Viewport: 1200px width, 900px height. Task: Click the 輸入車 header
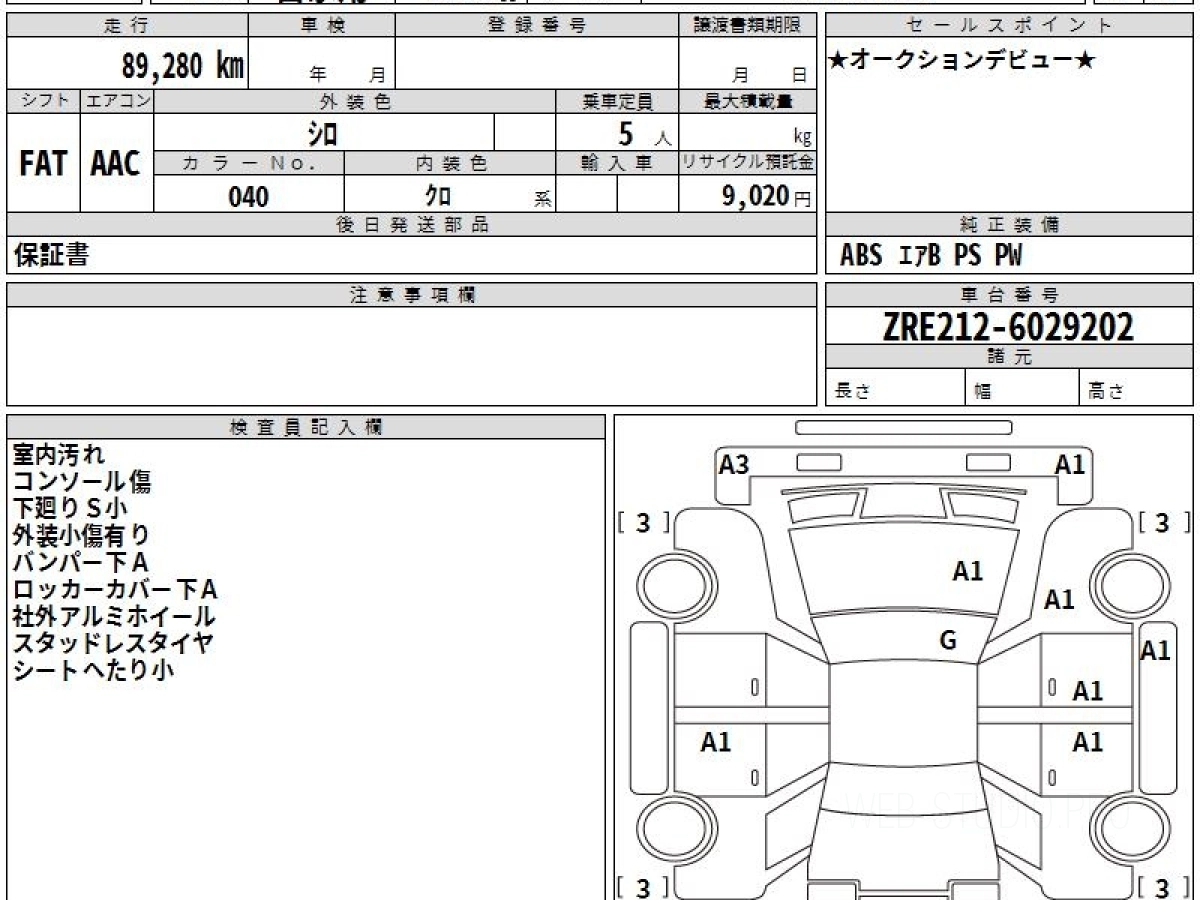(x=617, y=164)
